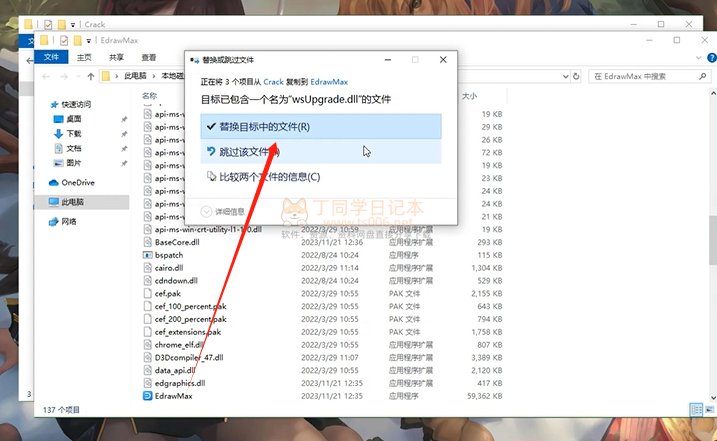This screenshot has width=717, height=441.
Task: Click the 名称 column header
Action: pyautogui.click(x=150, y=95)
